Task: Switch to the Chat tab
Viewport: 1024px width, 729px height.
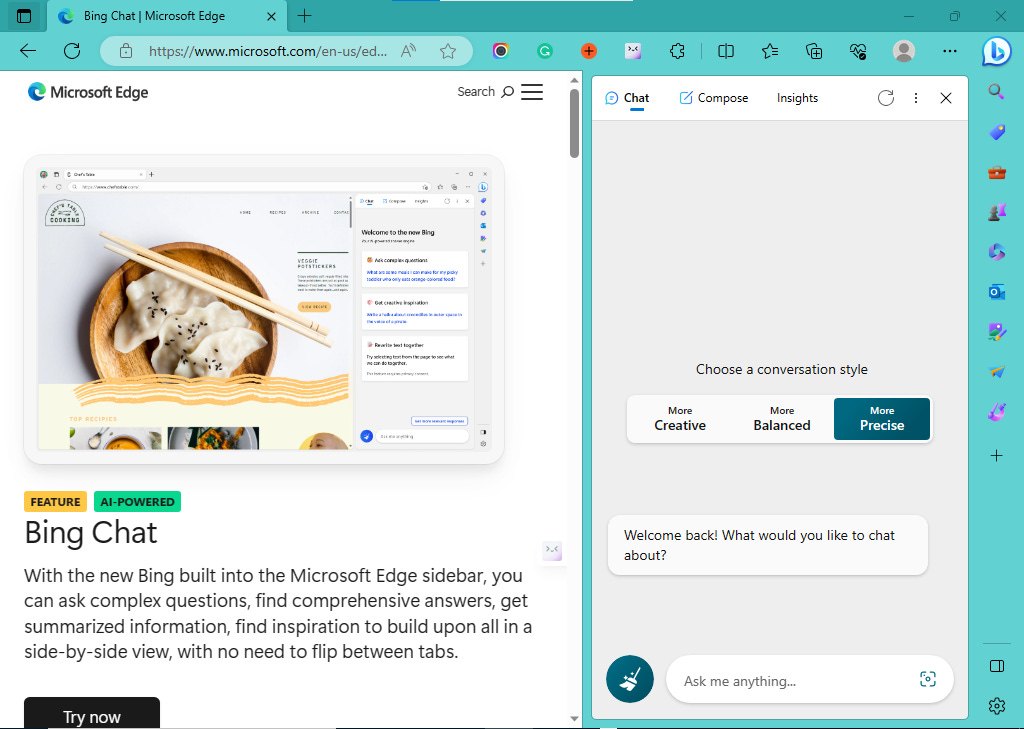Action: pyautogui.click(x=627, y=98)
